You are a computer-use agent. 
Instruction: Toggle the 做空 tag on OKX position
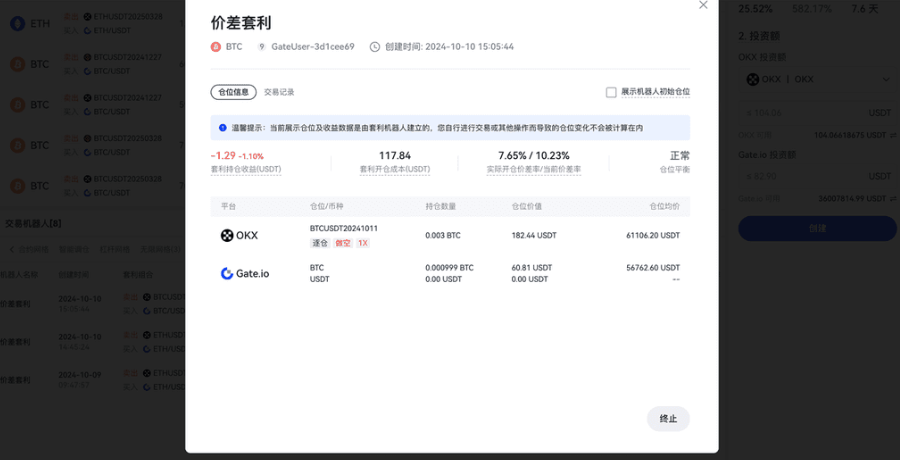click(343, 243)
